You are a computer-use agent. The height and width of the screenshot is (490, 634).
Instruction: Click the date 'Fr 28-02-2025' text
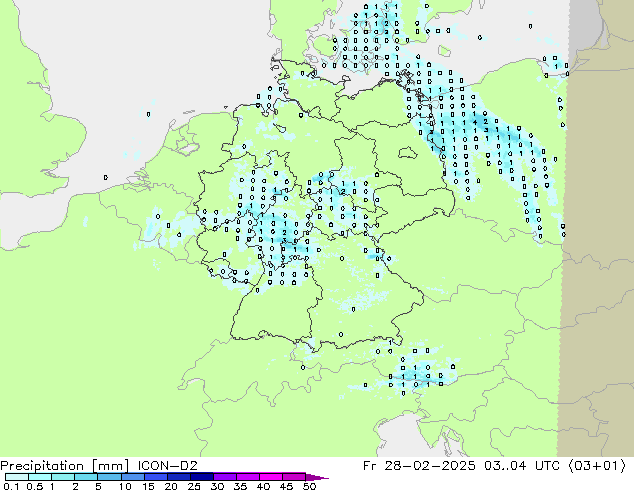click(x=419, y=466)
